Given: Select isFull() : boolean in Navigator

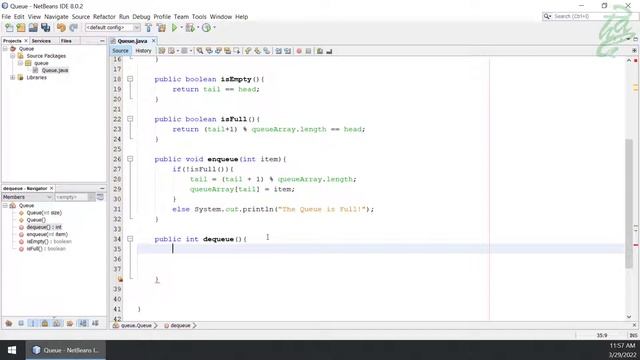Looking at the screenshot, I should (x=46, y=249).
